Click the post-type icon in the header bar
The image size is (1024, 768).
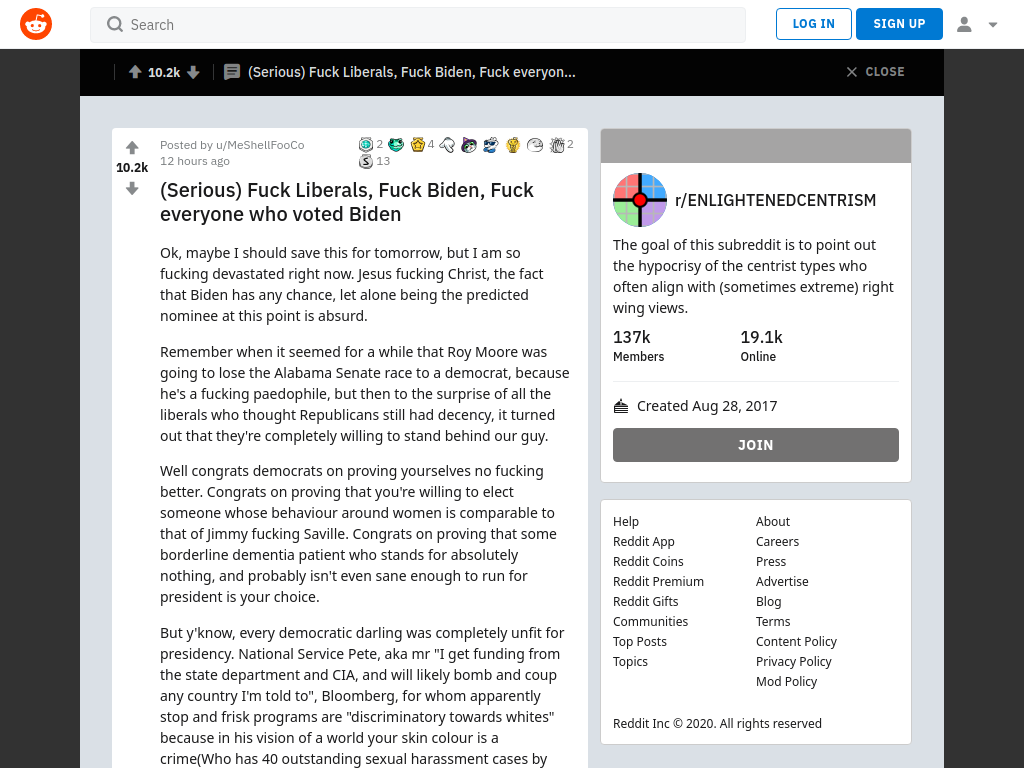click(x=232, y=72)
